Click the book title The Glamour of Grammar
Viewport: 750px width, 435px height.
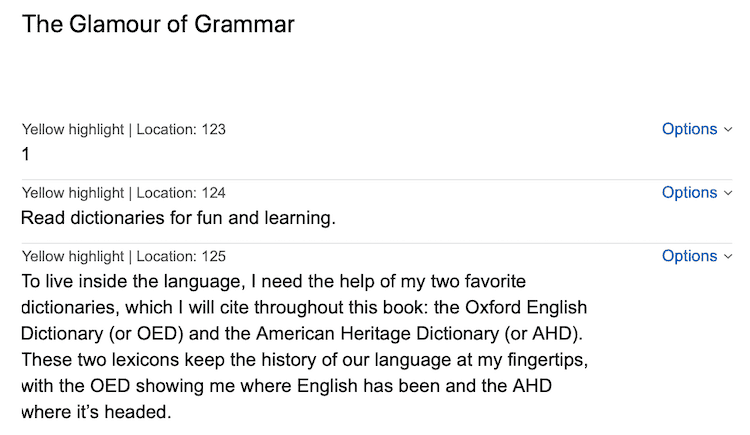158,24
